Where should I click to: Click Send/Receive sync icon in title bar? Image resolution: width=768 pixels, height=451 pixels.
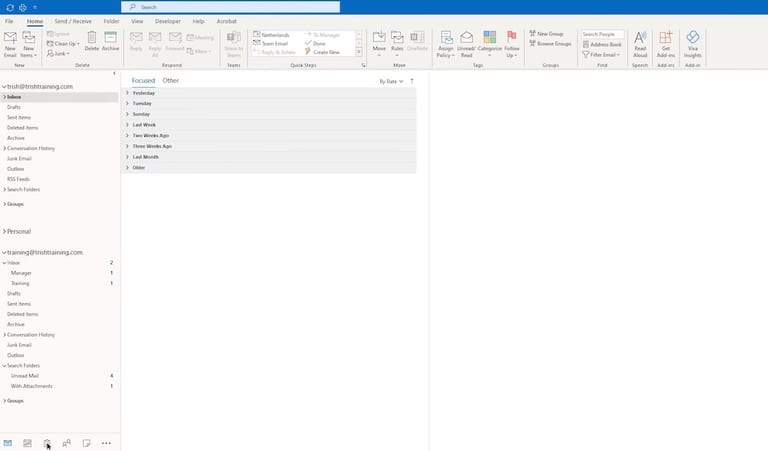[10, 7]
